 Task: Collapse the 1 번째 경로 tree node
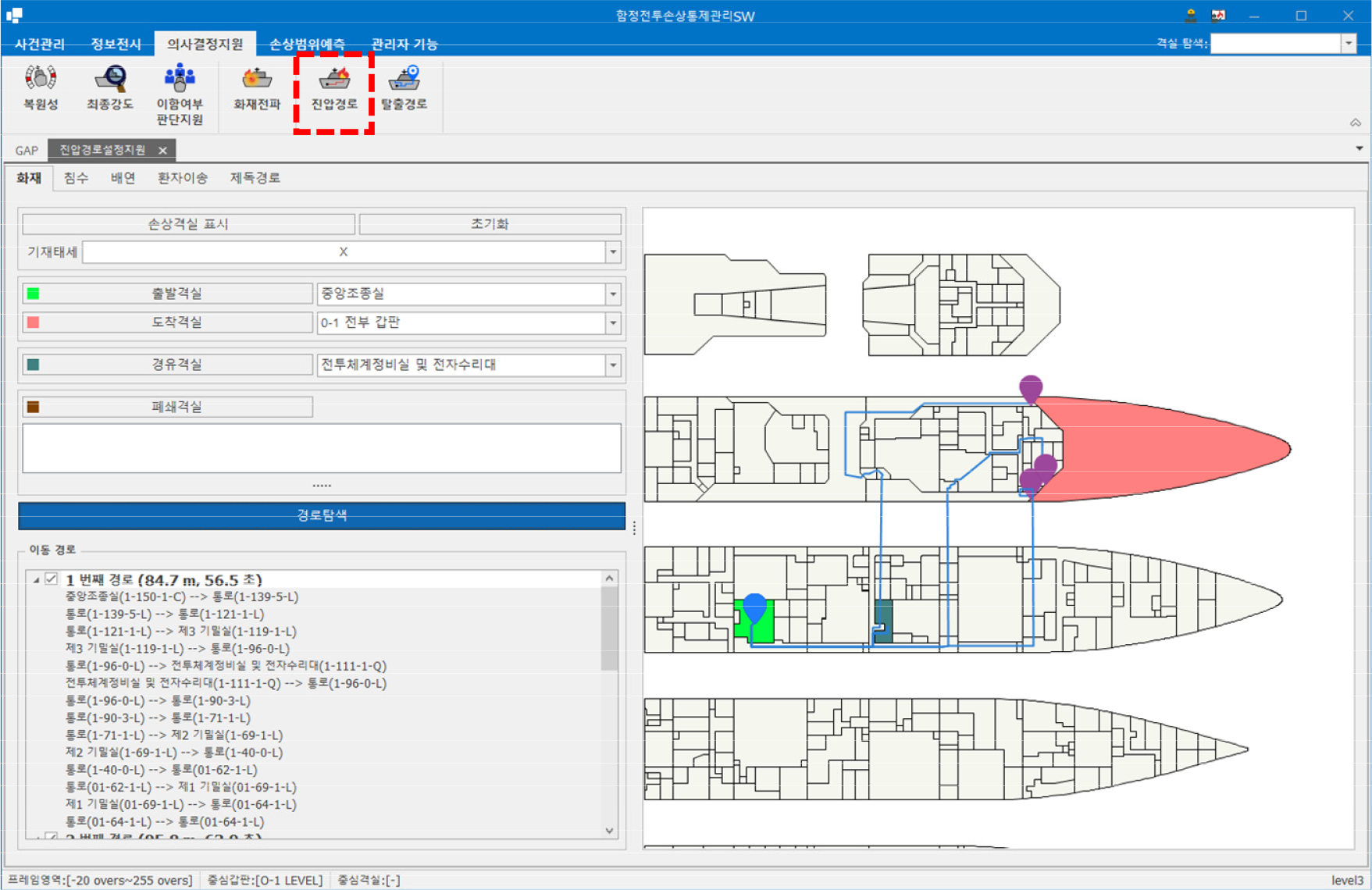(36, 580)
